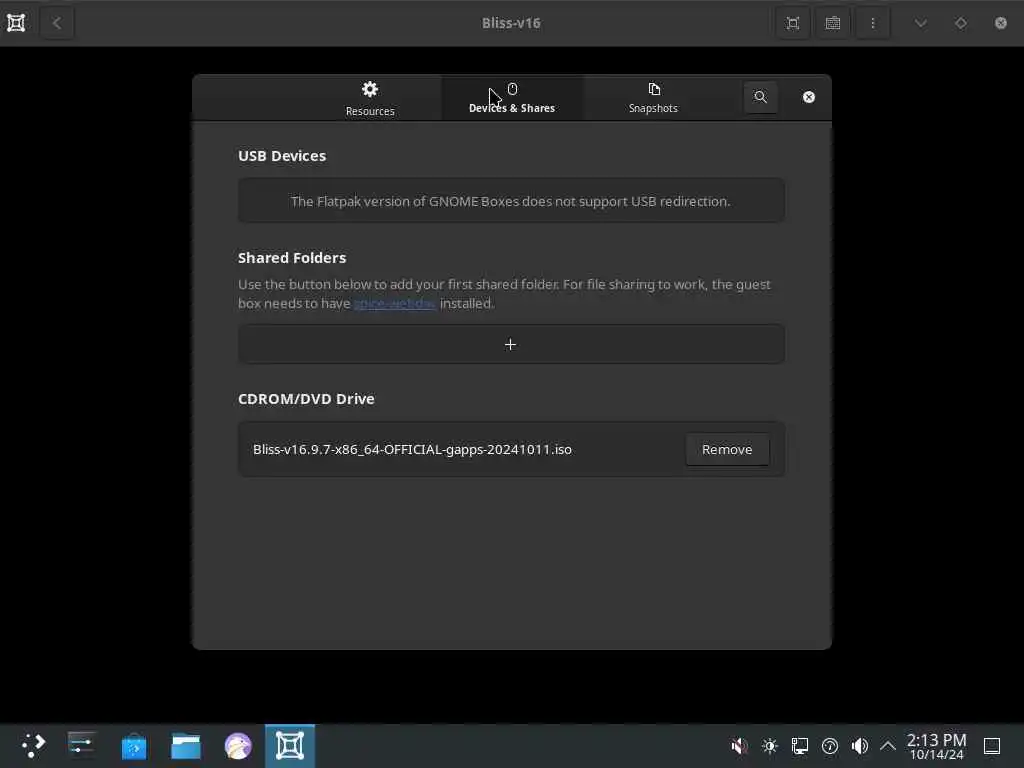
Task: Click the show desktop button
Action: coord(992,746)
